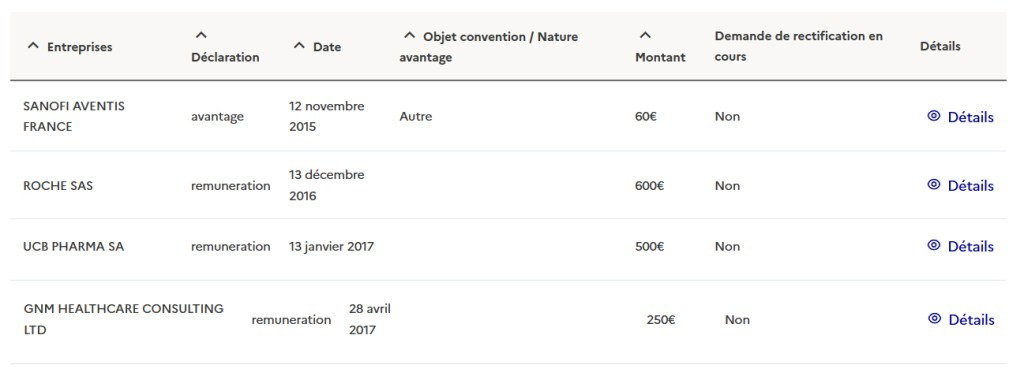
Task: Click the Demande de rectification en cours header
Action: coord(799,46)
